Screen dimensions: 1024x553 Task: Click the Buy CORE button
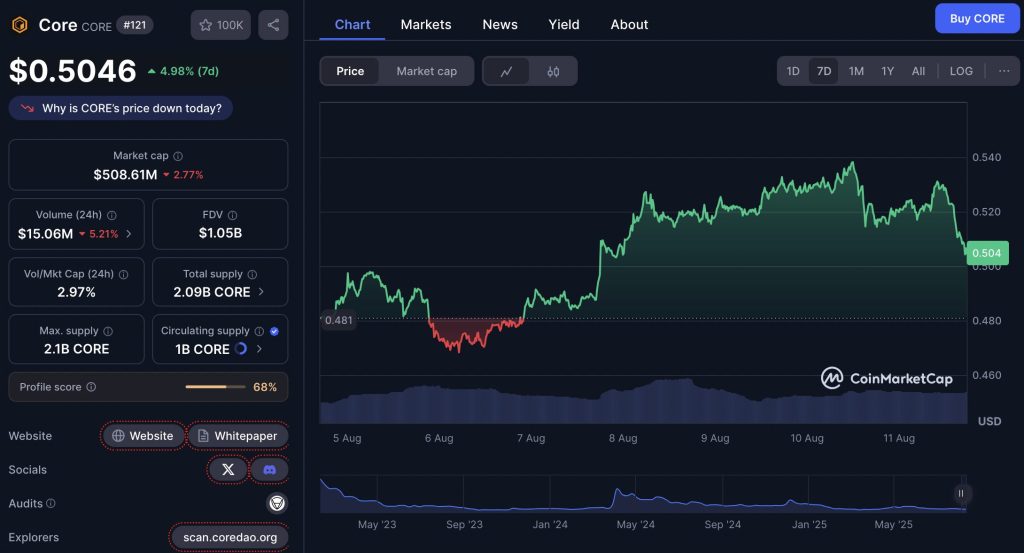[x=977, y=18]
